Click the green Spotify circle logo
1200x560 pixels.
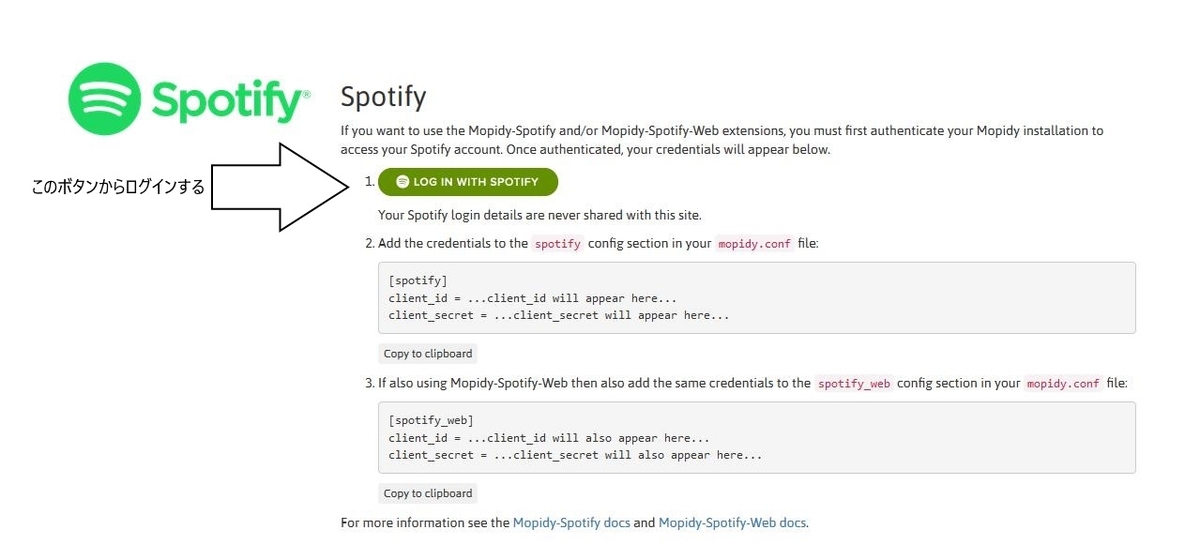pos(104,99)
